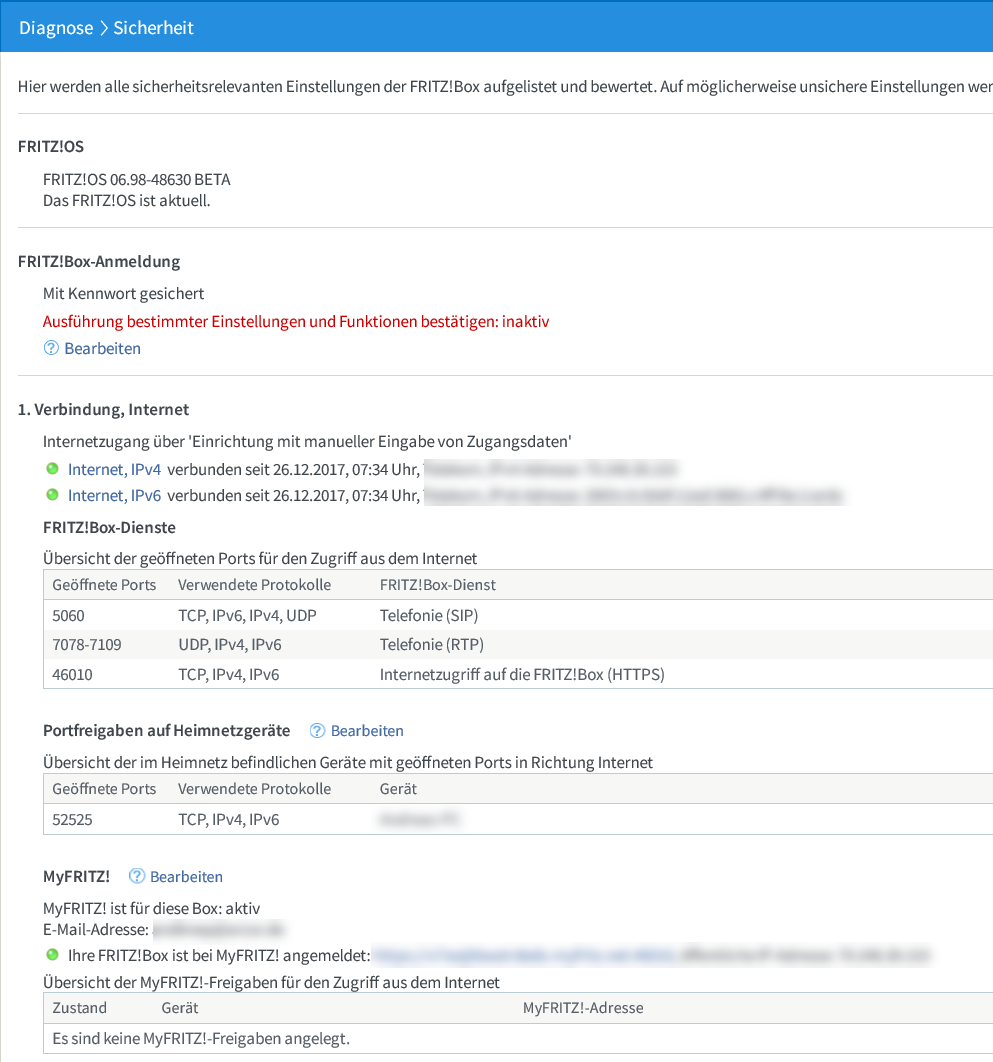993x1062 pixels.
Task: Click 'TCP, IPv6, IPv4, UDP' protocol cell
Action: [x=247, y=616]
